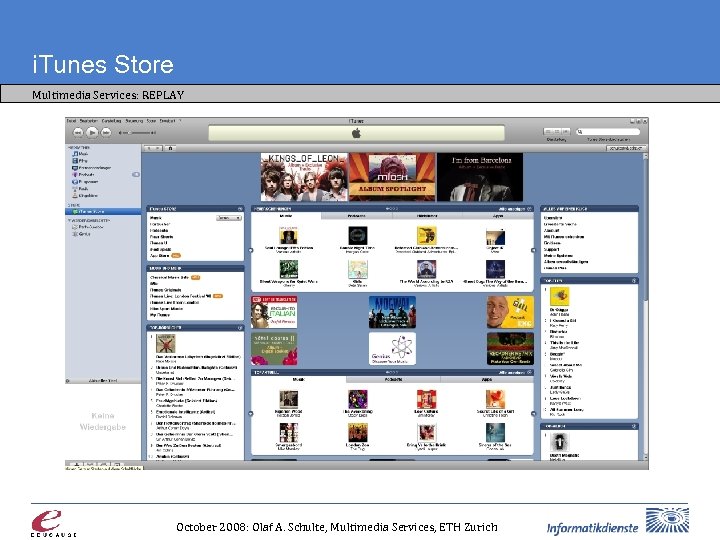Image resolution: width=720 pixels, height=540 pixels.
Task: Click the right carousel arrow of new releases
Action: 533,250
